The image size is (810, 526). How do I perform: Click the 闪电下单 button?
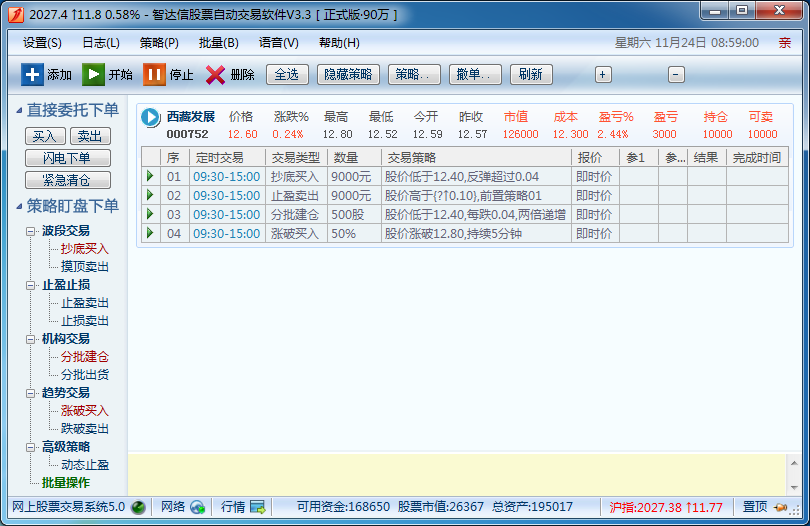pos(68,158)
